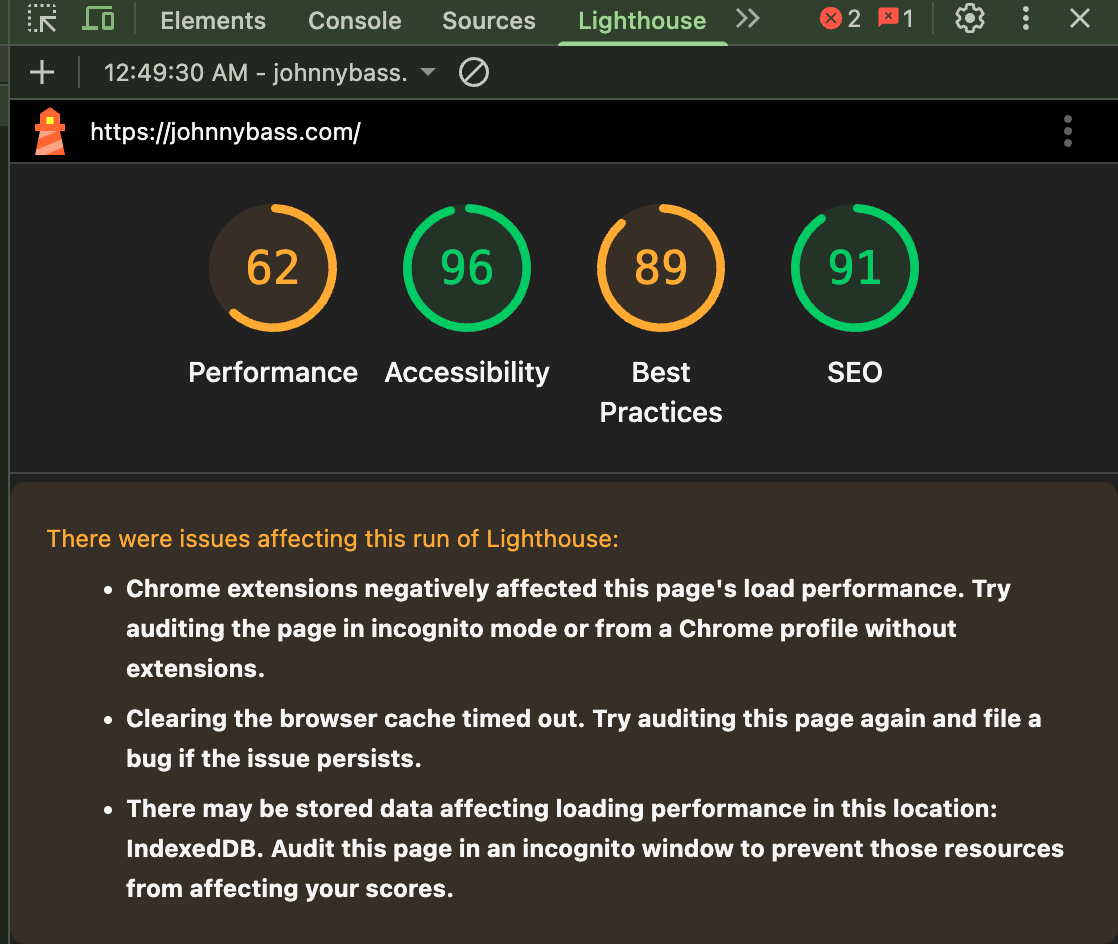Toggle the device toolbar emulation icon
This screenshot has width=1118, height=944.
[x=98, y=19]
